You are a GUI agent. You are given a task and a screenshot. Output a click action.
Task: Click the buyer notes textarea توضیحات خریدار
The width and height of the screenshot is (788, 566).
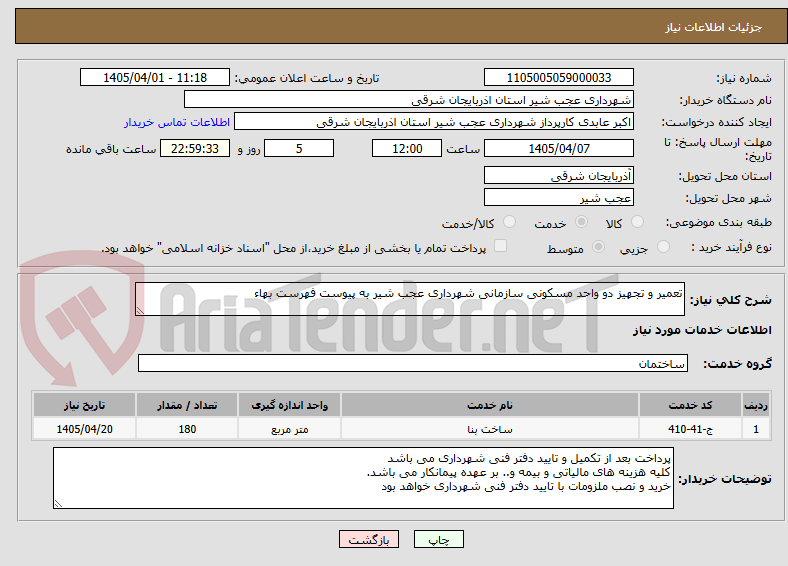pos(363,478)
